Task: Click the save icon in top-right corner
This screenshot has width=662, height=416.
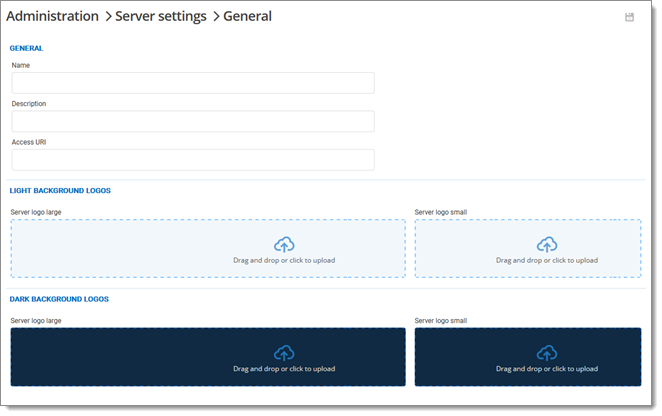Action: [x=629, y=17]
